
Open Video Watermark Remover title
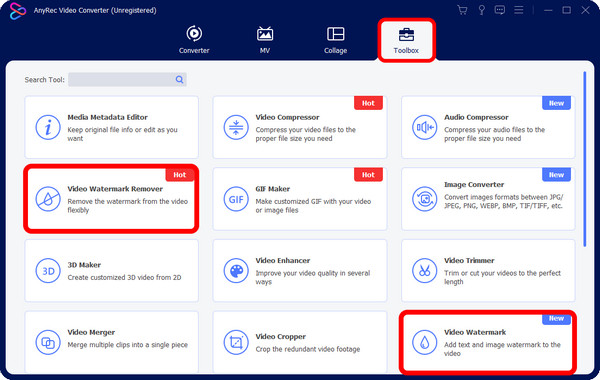click(x=115, y=189)
